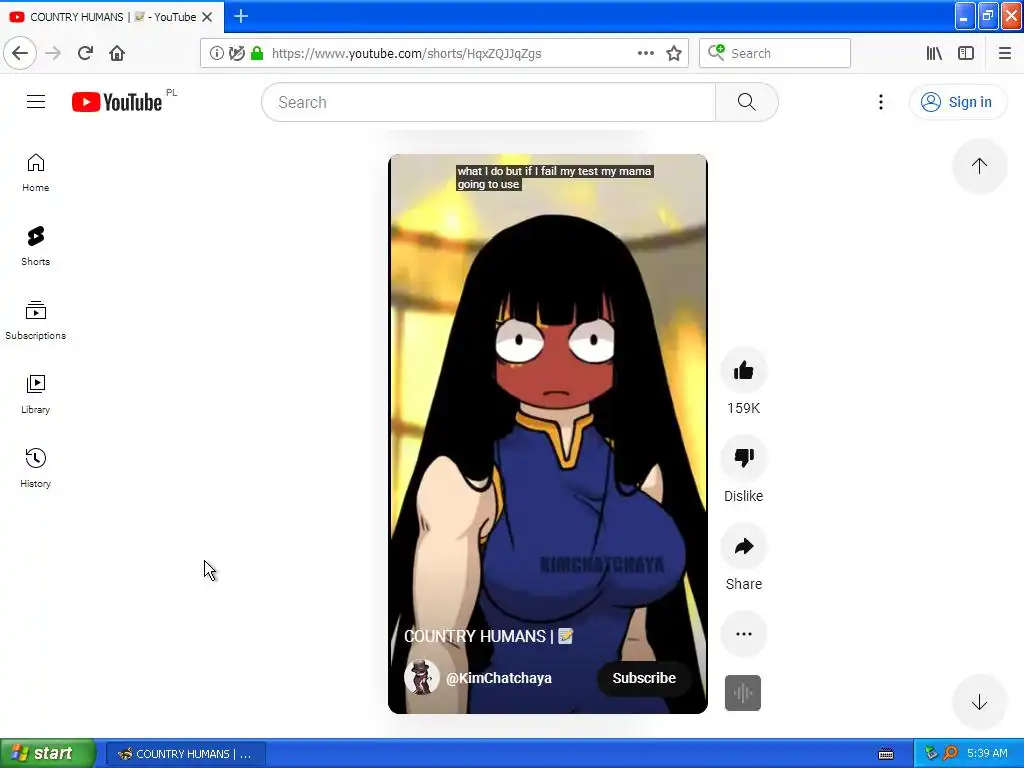1024x768 pixels.
Task: Click the browser forward arrow
Action: pyautogui.click(x=53, y=53)
